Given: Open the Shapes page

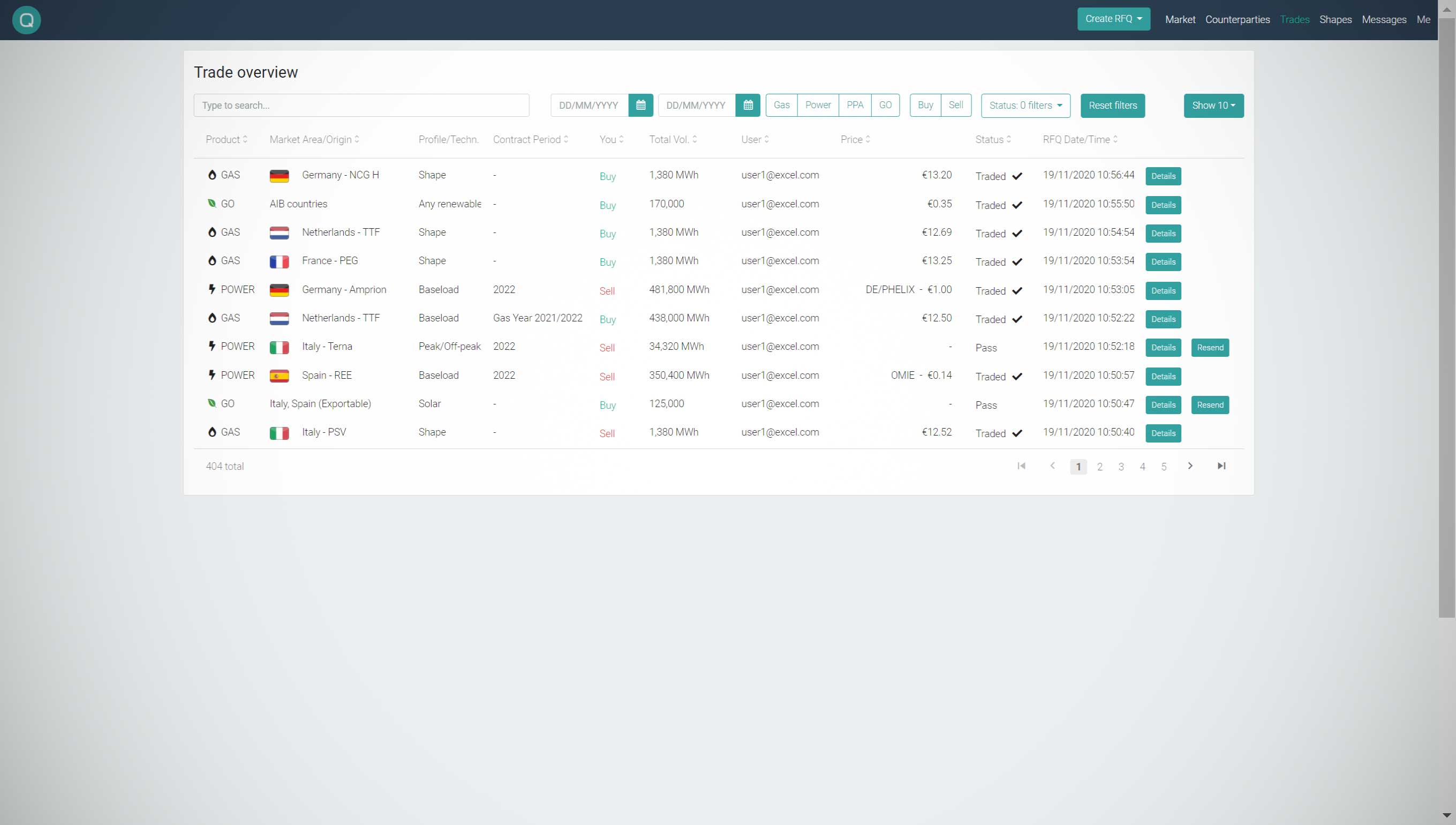Looking at the screenshot, I should (x=1336, y=20).
